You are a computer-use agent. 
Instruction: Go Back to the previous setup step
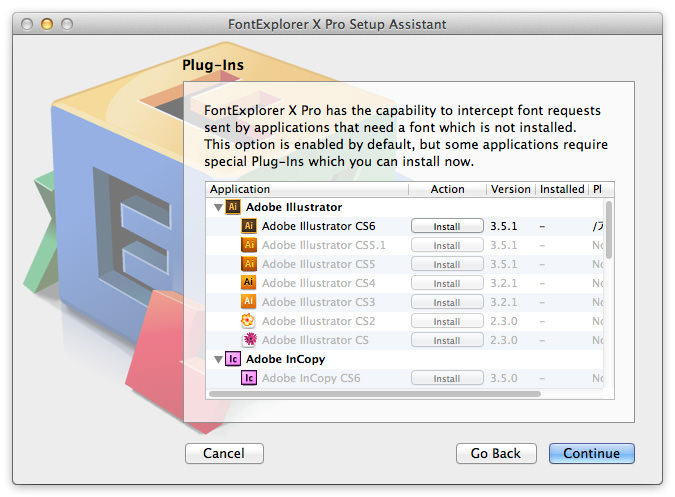coord(496,453)
